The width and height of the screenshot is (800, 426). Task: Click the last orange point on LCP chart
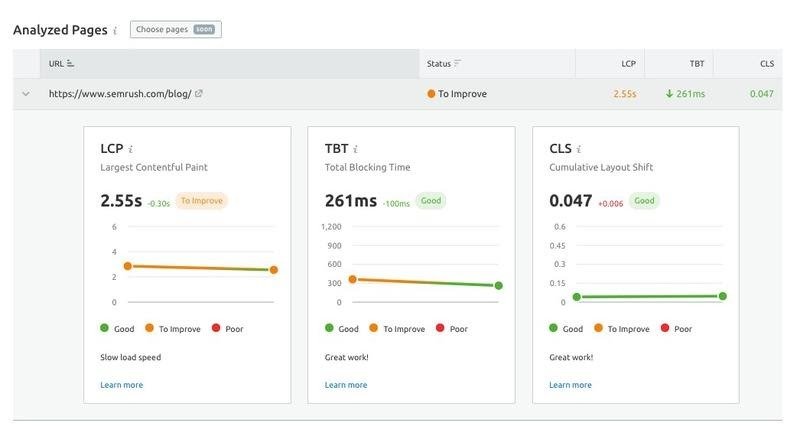click(274, 270)
